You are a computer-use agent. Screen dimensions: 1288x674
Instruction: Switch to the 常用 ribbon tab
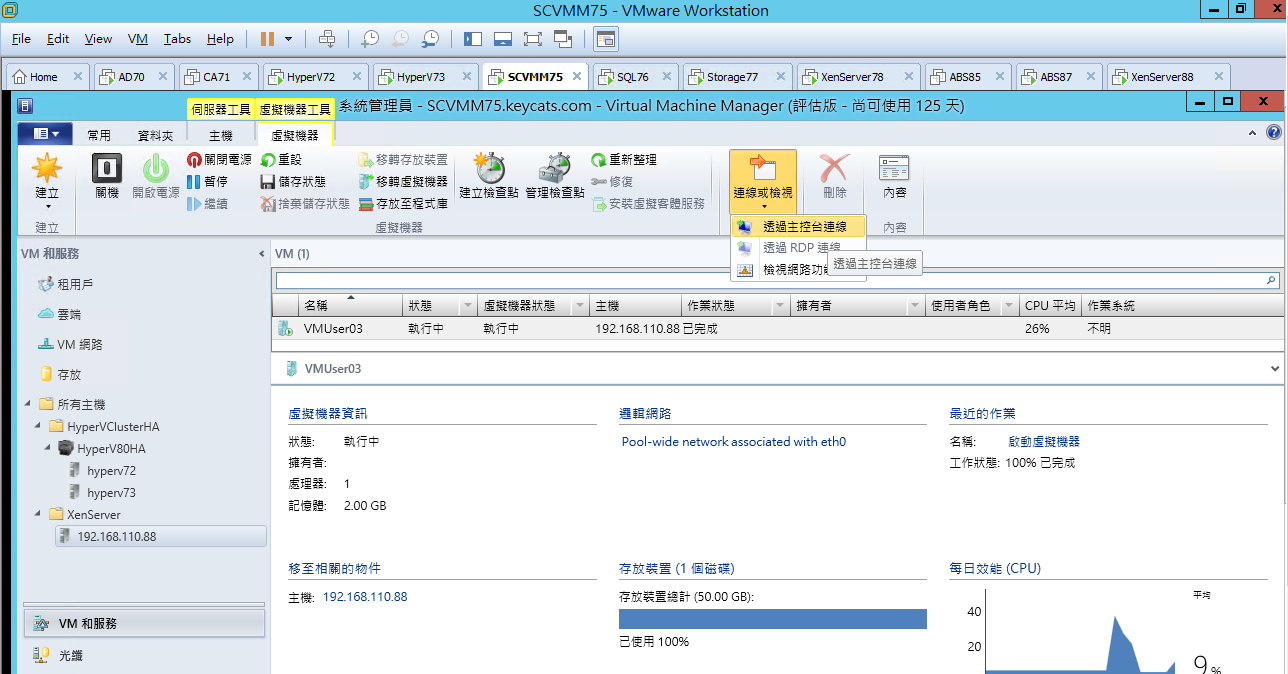click(x=99, y=135)
